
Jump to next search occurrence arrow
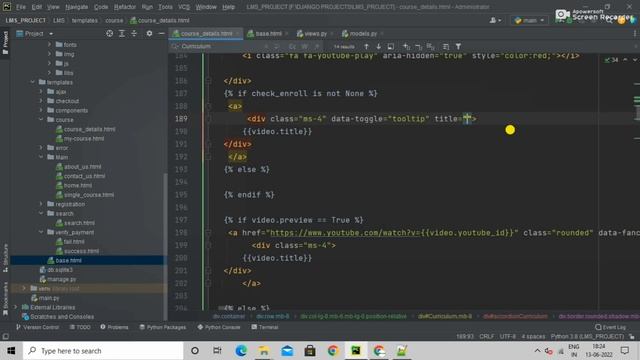378,47
